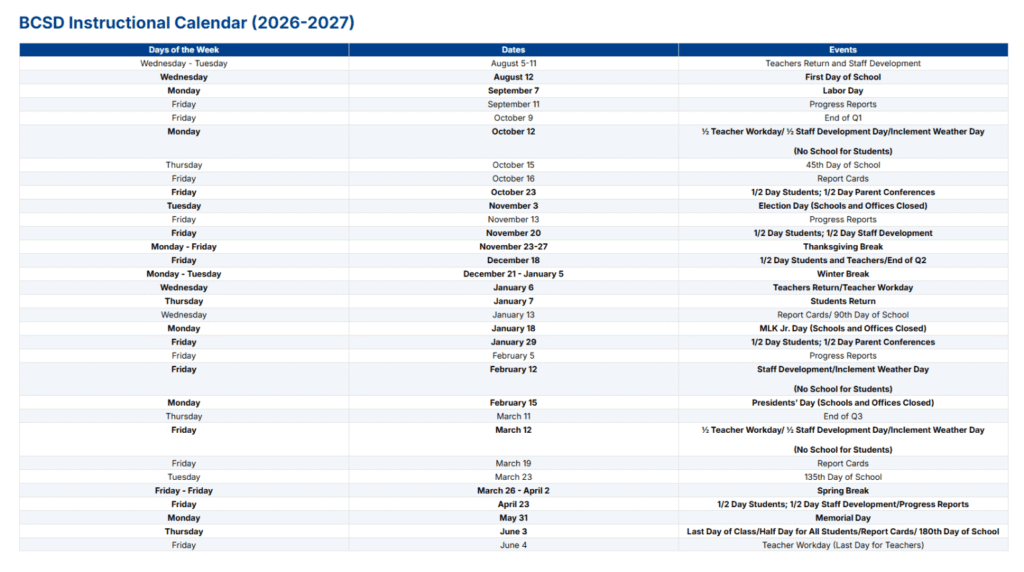
Task: Select the 'January 7' date cell
Action: pos(513,302)
